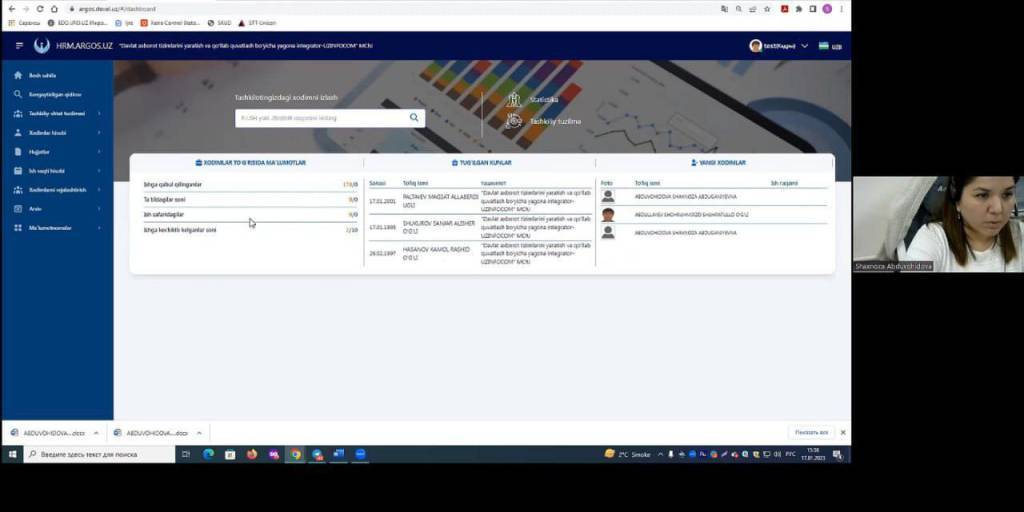1024x512 pixels.
Task: Expand the Tashkiliy-shtat tuzilmasi sidebar section
Action: coord(99,113)
